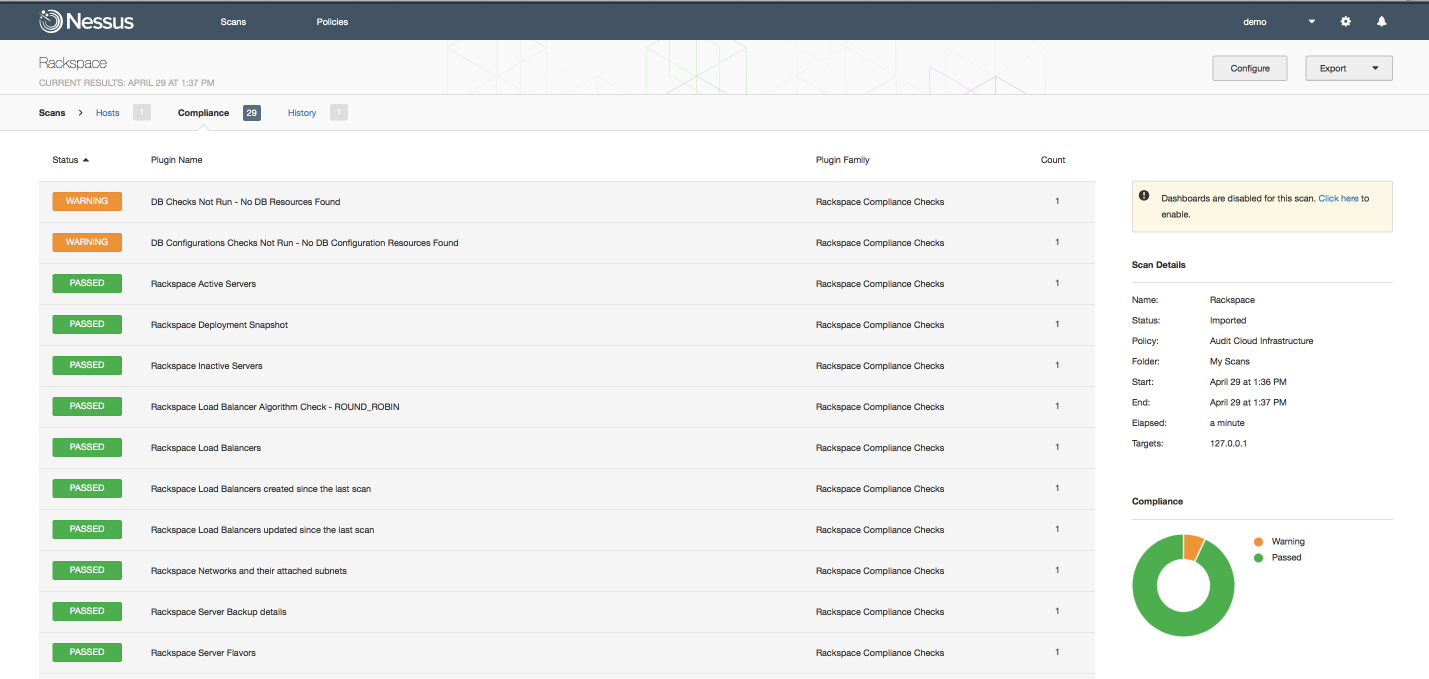Click PASSED badge for Rackspace Active Servers
Screen dimensions: 1429x679
tap(87, 283)
